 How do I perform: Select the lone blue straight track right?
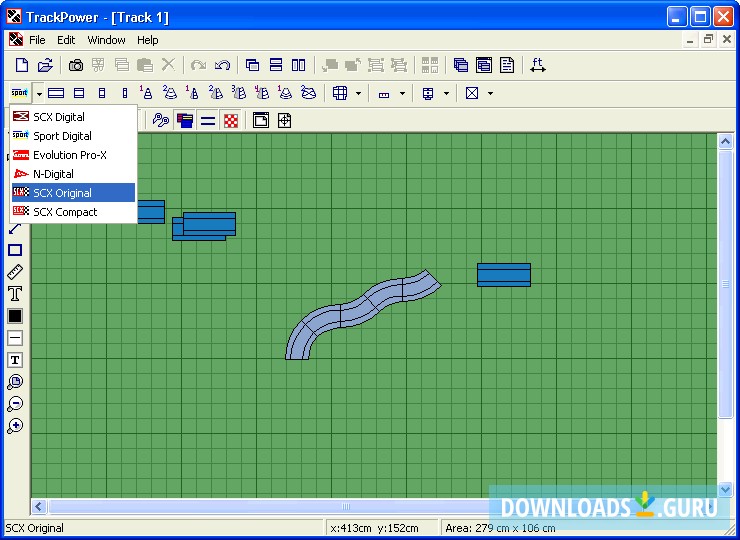pos(504,275)
